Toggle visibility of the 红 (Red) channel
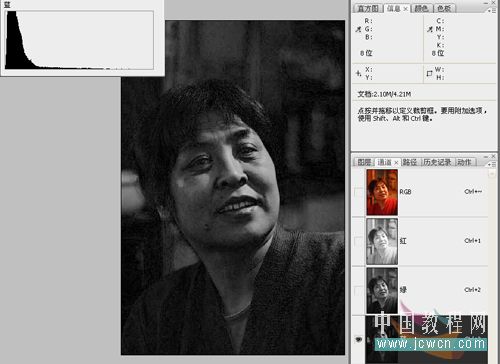This screenshot has width=500, height=364. [359, 241]
